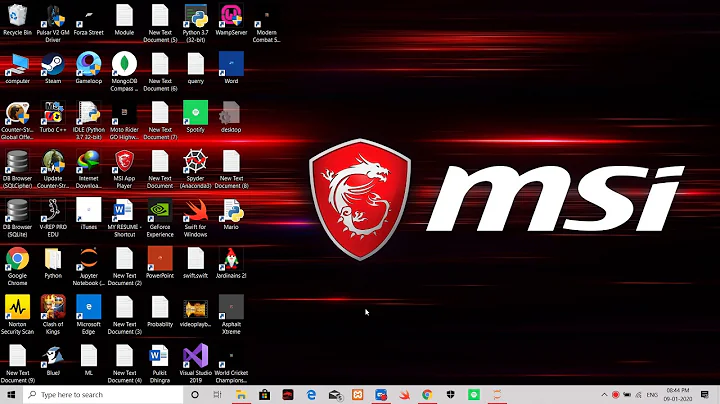
Task: Select the World Cricket Championship icon
Action: click(x=231, y=364)
